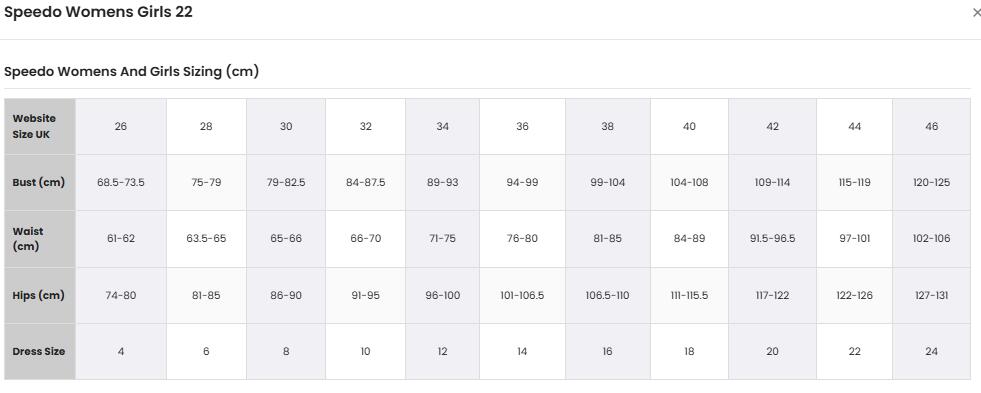
Task: Select website size 36 cell
Action: [x=522, y=126]
